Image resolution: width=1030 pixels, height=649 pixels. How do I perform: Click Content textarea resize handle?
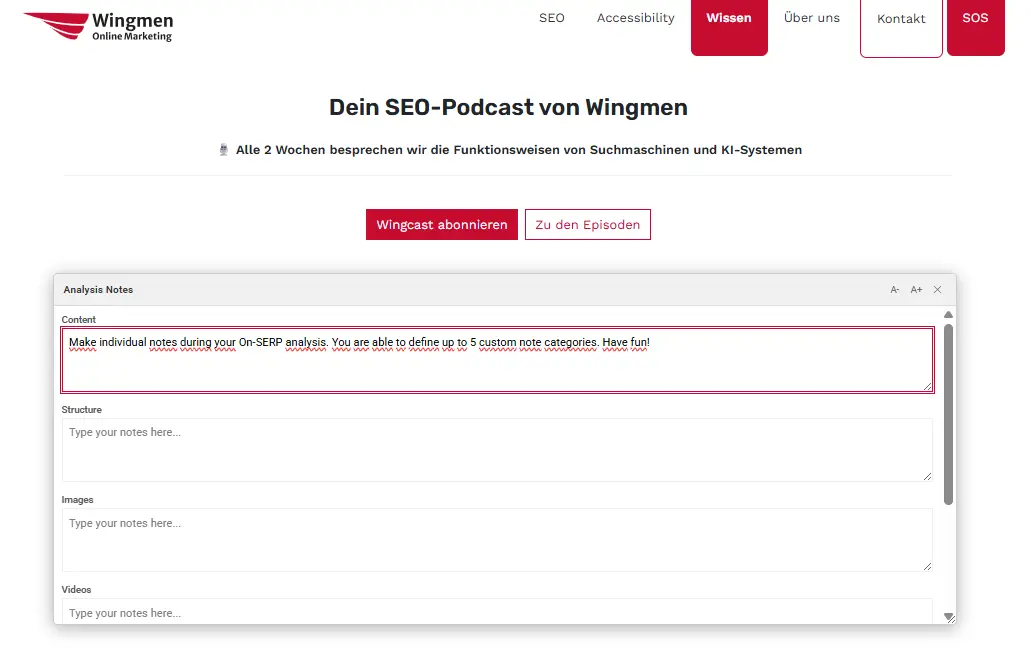coord(928,386)
